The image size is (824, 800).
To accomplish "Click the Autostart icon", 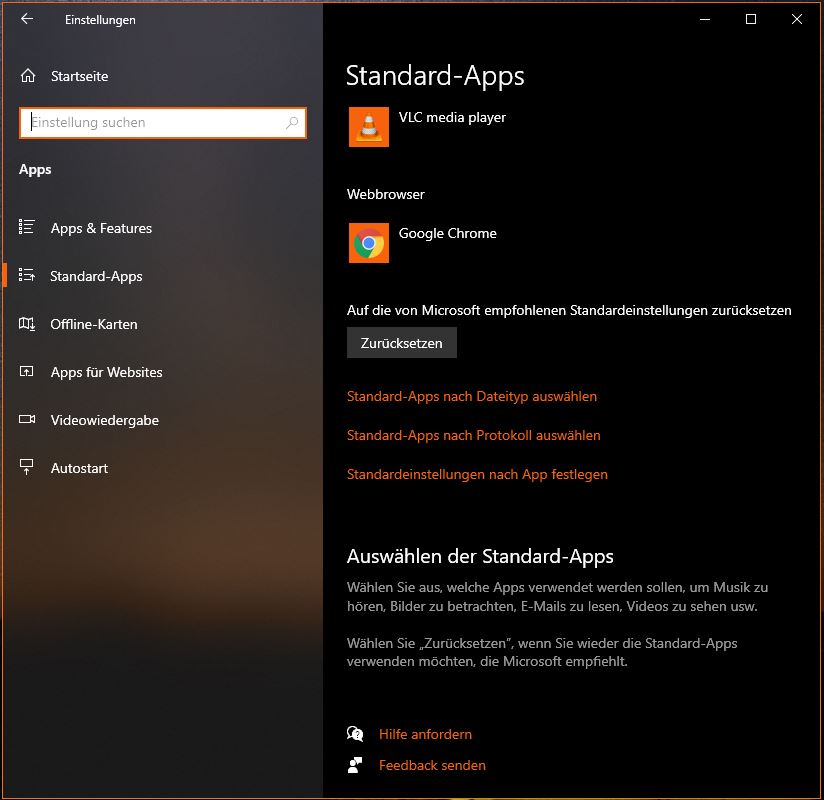I will 27,467.
